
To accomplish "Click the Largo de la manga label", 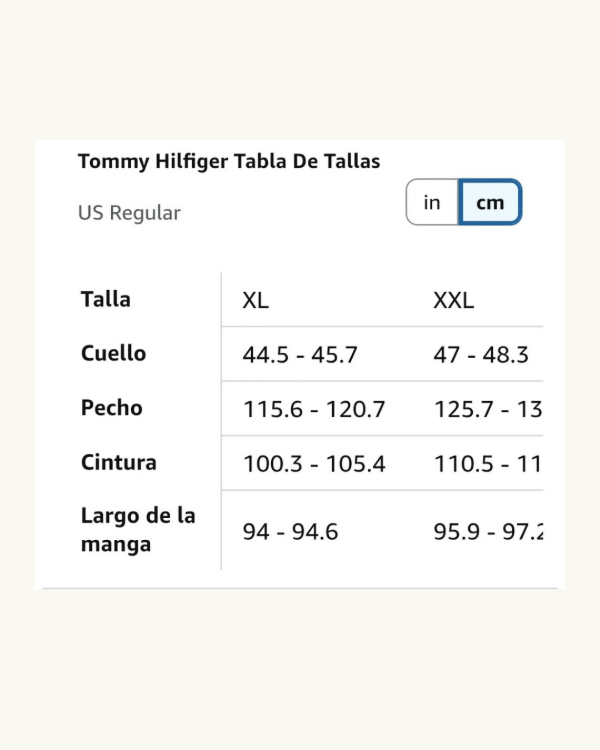I will point(138,530).
